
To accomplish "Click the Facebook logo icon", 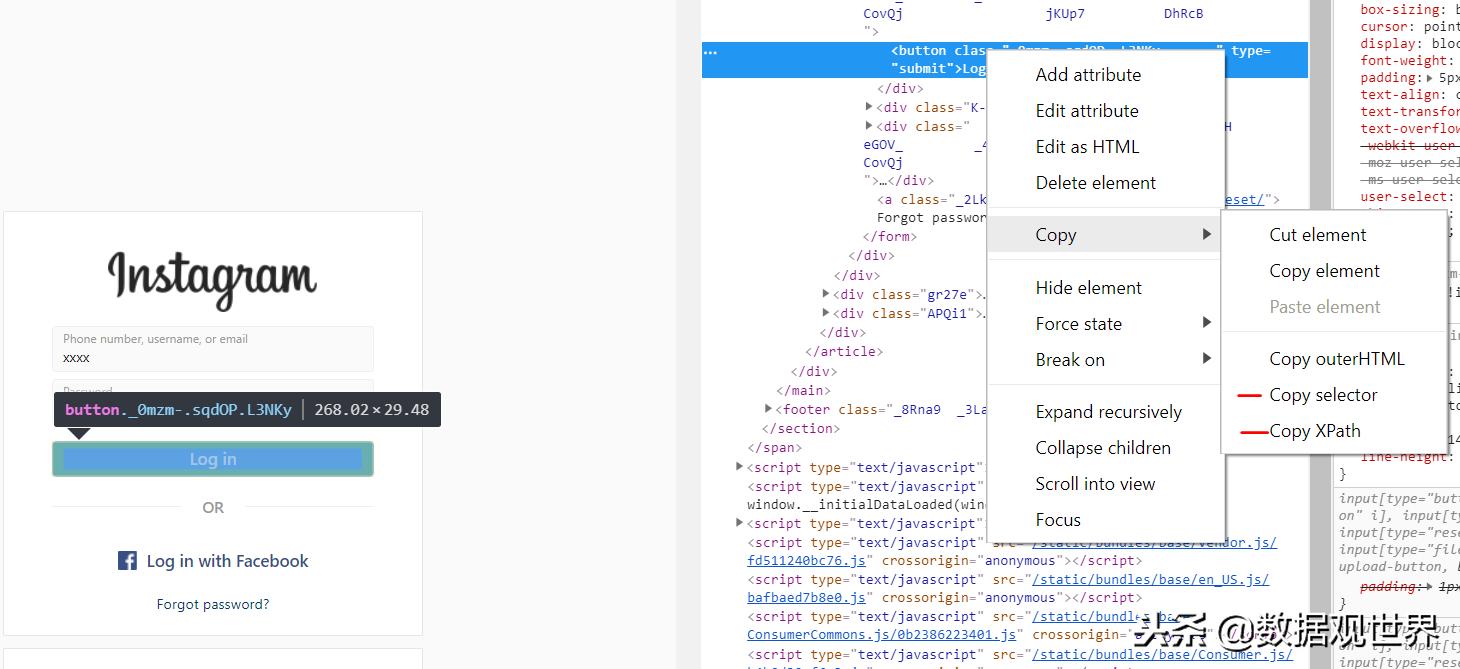I will coord(127,561).
